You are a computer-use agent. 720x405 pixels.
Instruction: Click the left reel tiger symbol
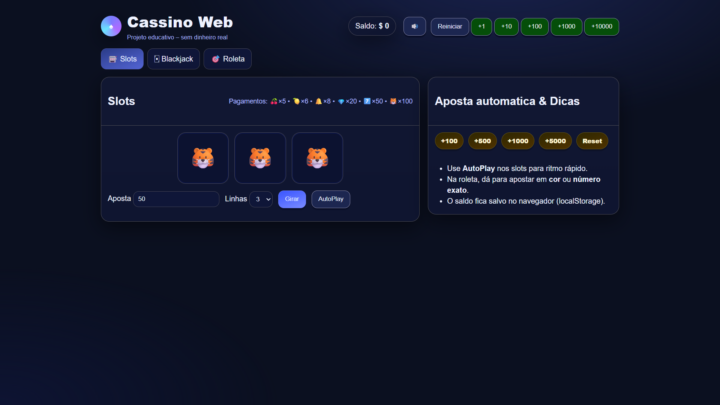pyautogui.click(x=203, y=158)
